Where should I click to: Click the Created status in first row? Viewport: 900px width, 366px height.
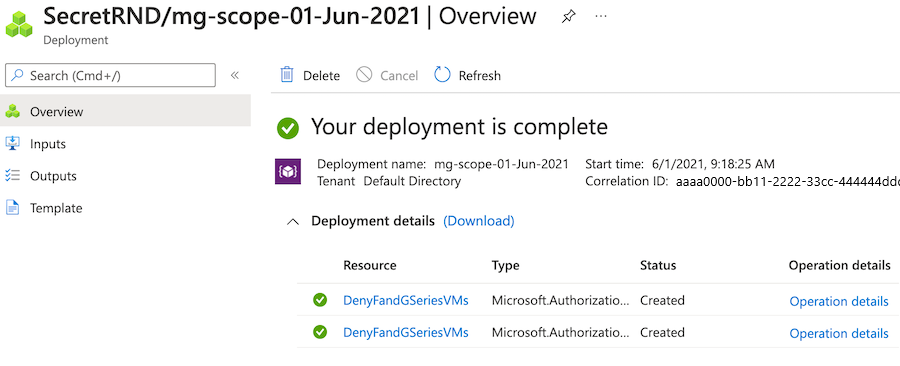662,300
